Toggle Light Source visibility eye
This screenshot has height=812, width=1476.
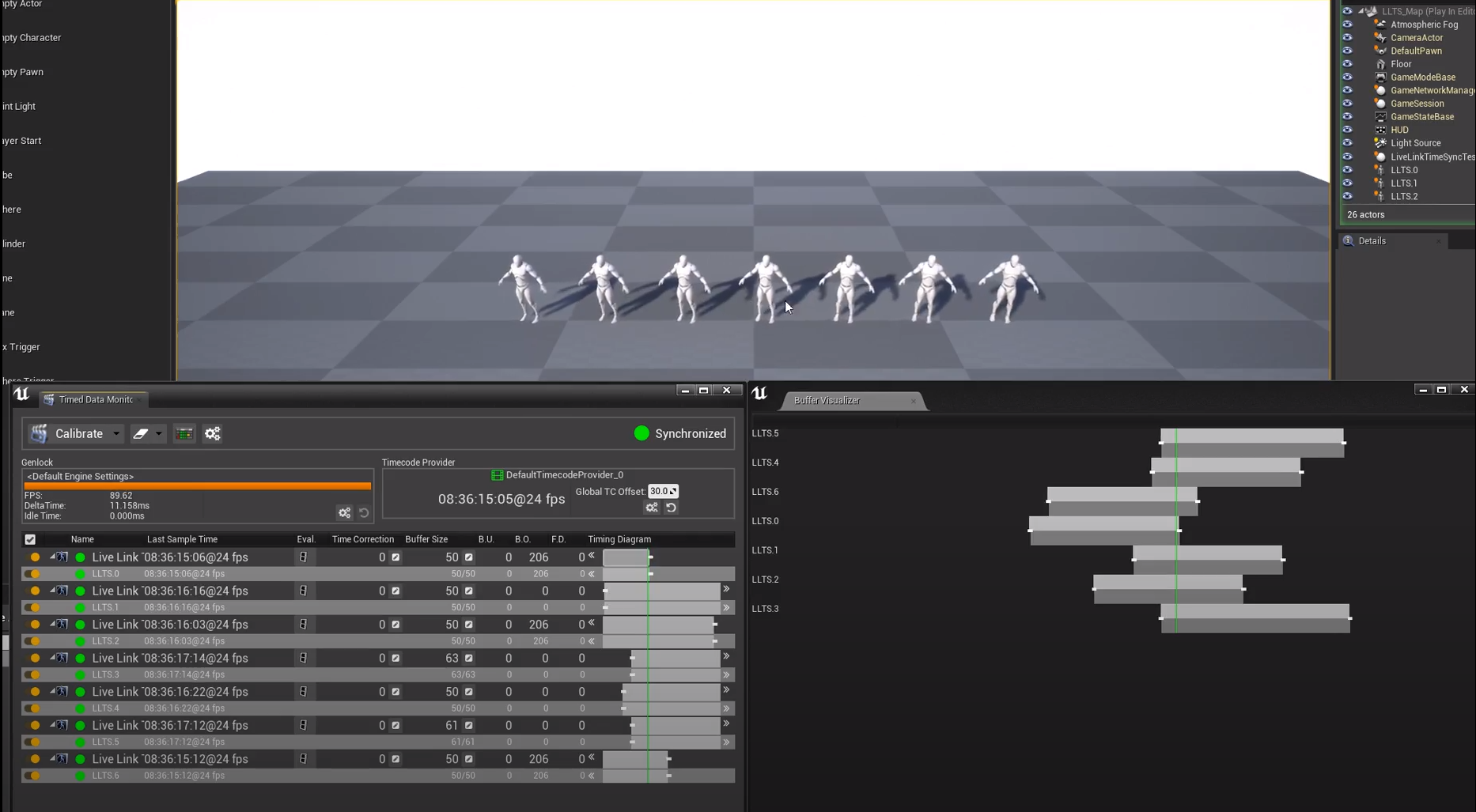pyautogui.click(x=1347, y=143)
